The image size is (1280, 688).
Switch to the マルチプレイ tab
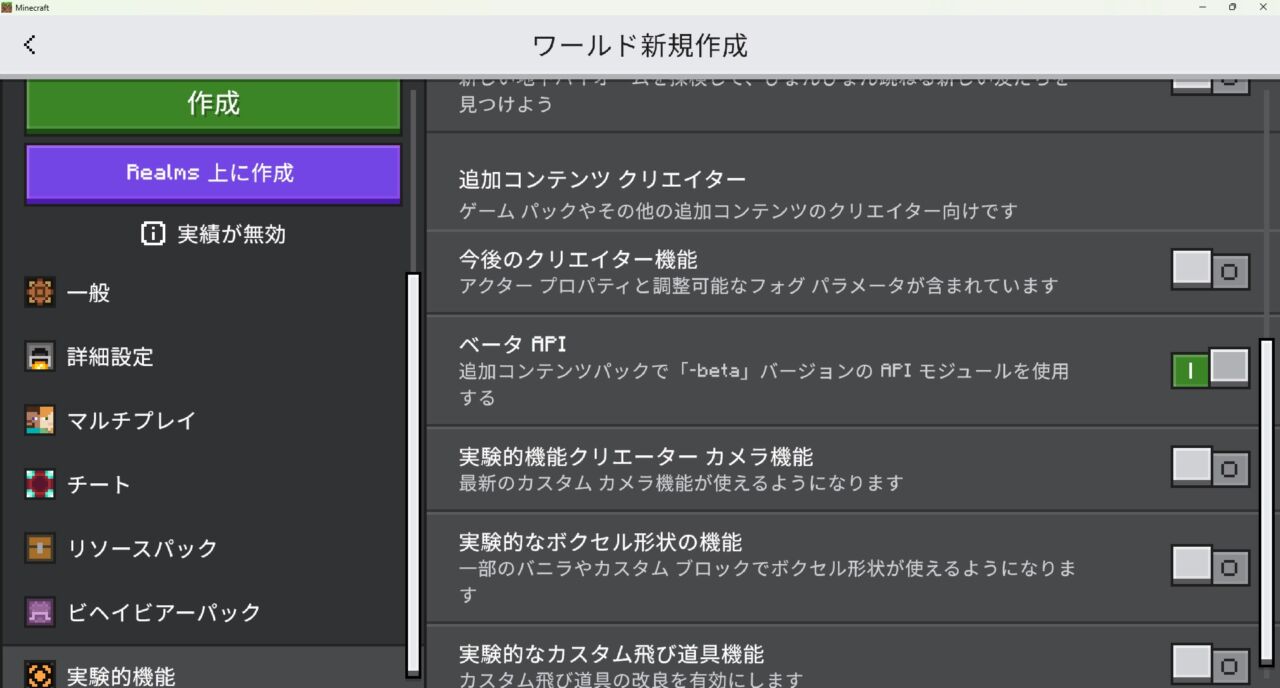[204, 421]
